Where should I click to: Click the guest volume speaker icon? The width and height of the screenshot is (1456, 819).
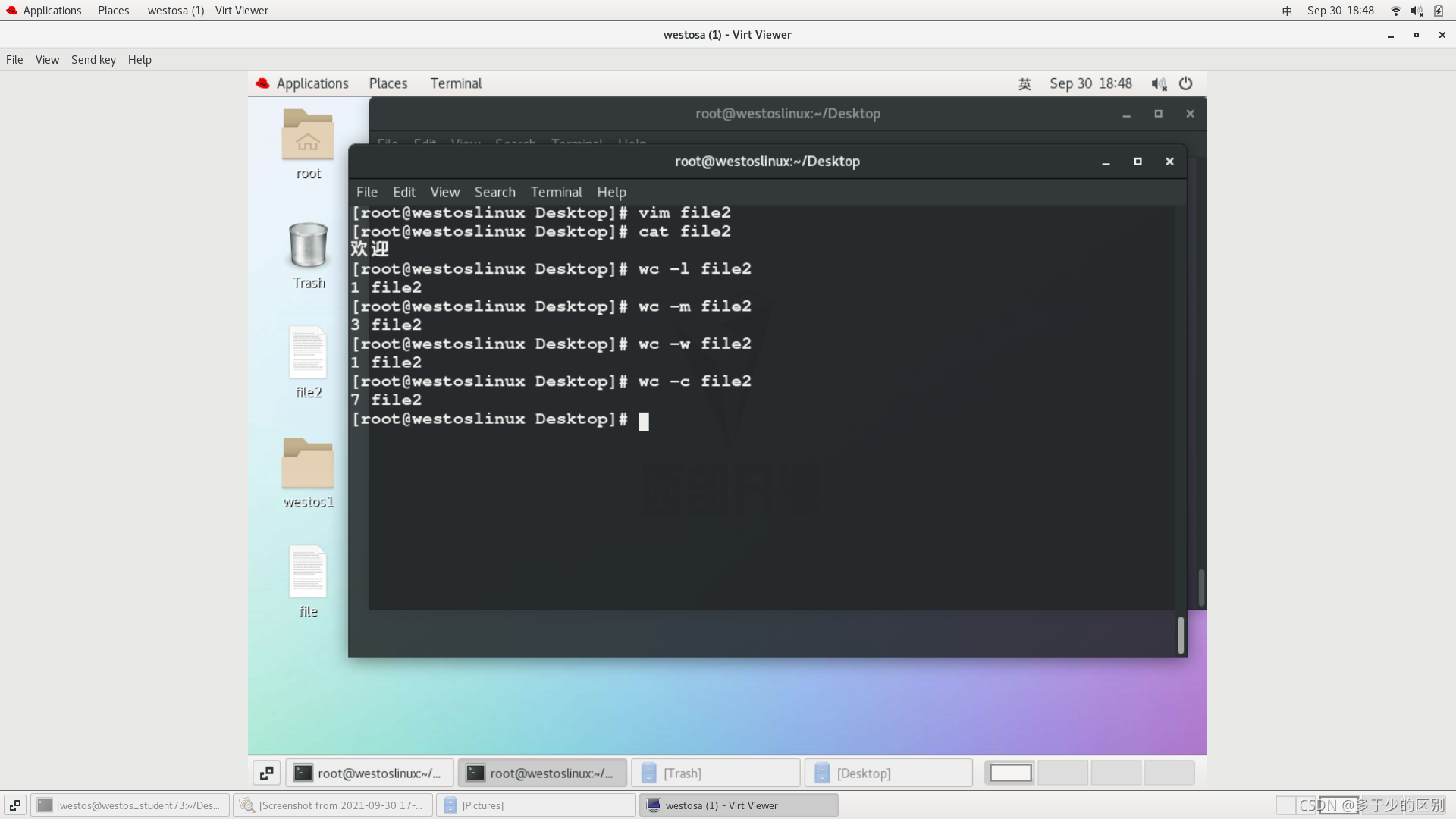click(x=1158, y=83)
